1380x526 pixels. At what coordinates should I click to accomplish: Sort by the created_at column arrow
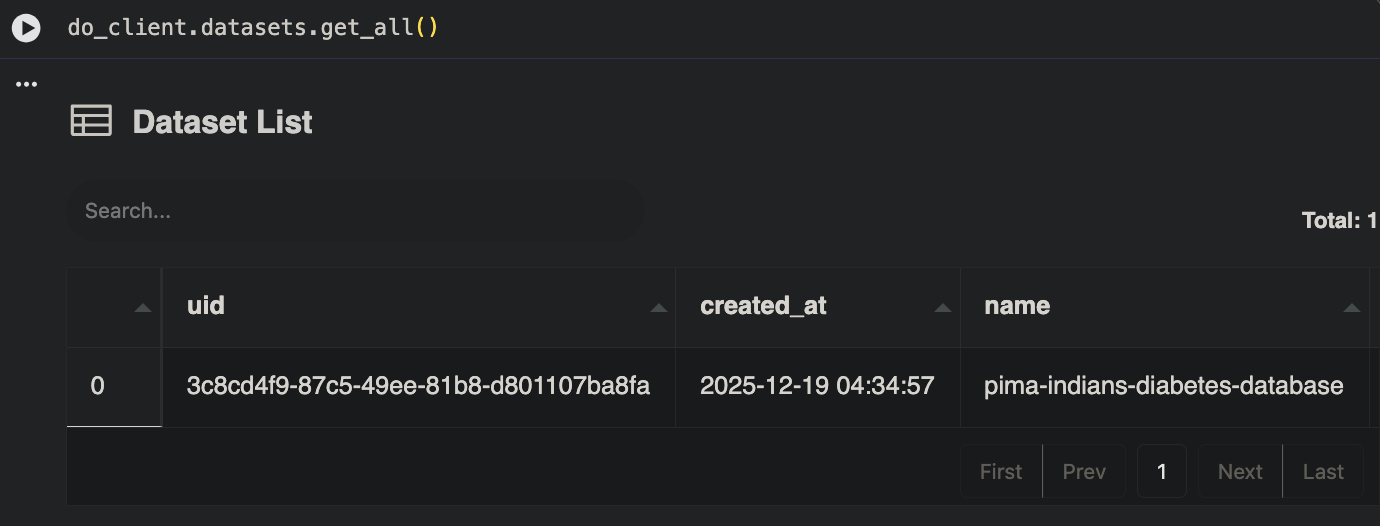[x=942, y=308]
